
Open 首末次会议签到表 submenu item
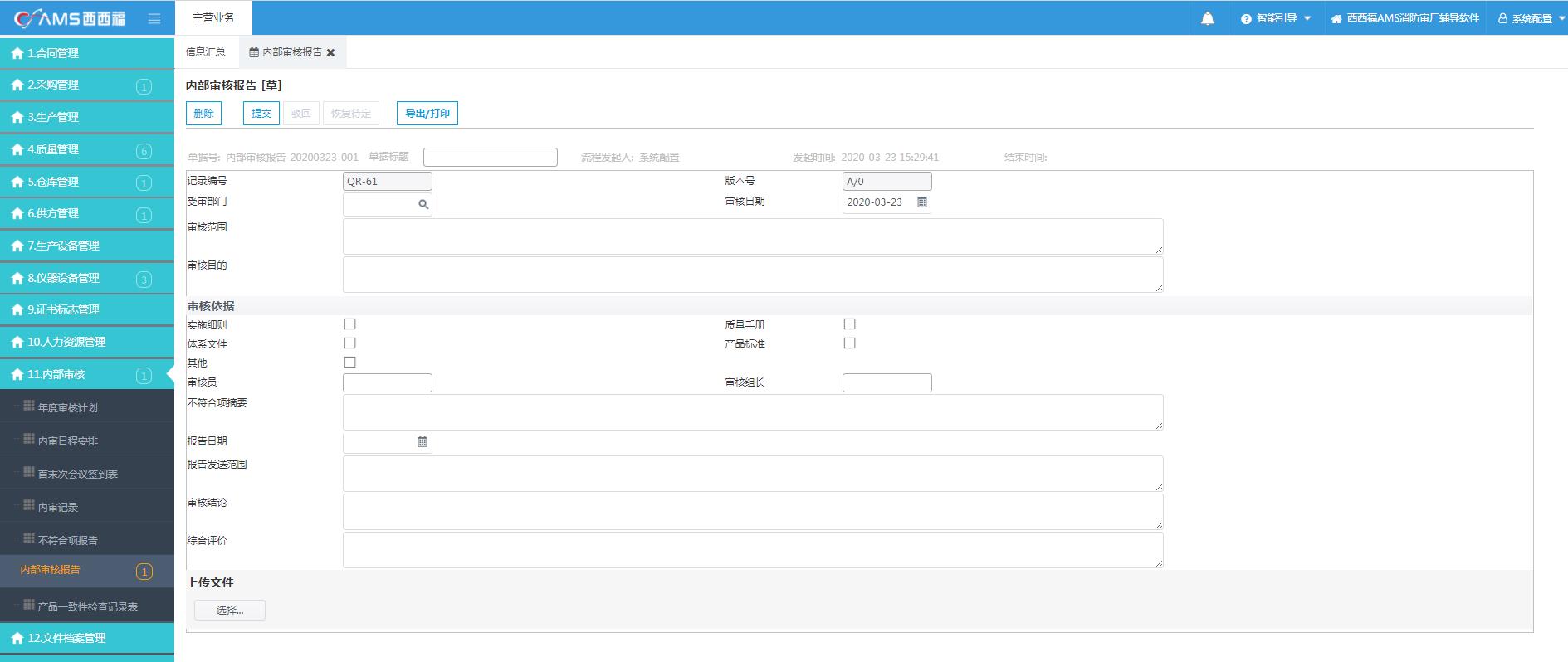87,473
